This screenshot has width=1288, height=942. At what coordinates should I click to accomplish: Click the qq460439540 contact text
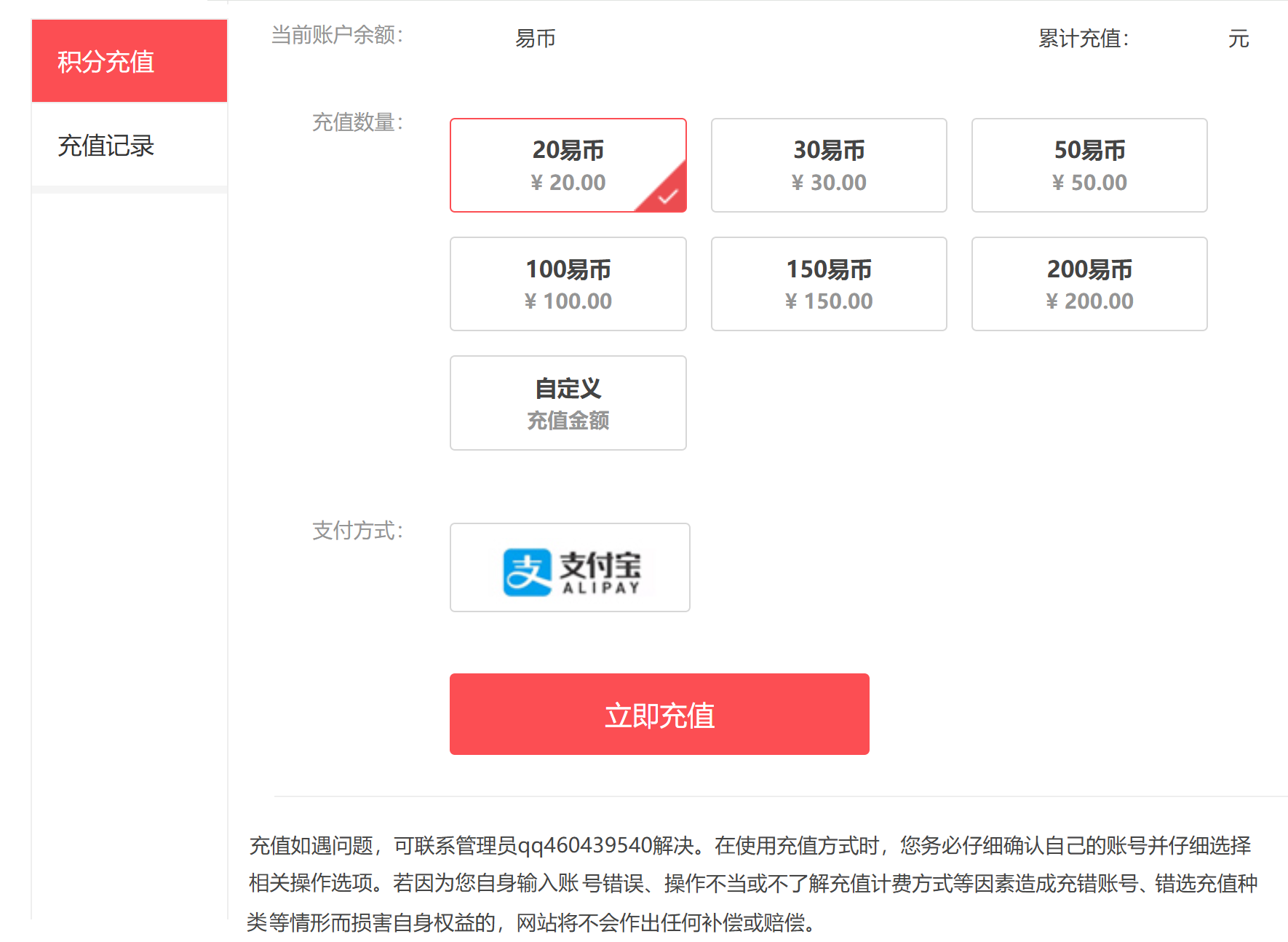pos(584,845)
